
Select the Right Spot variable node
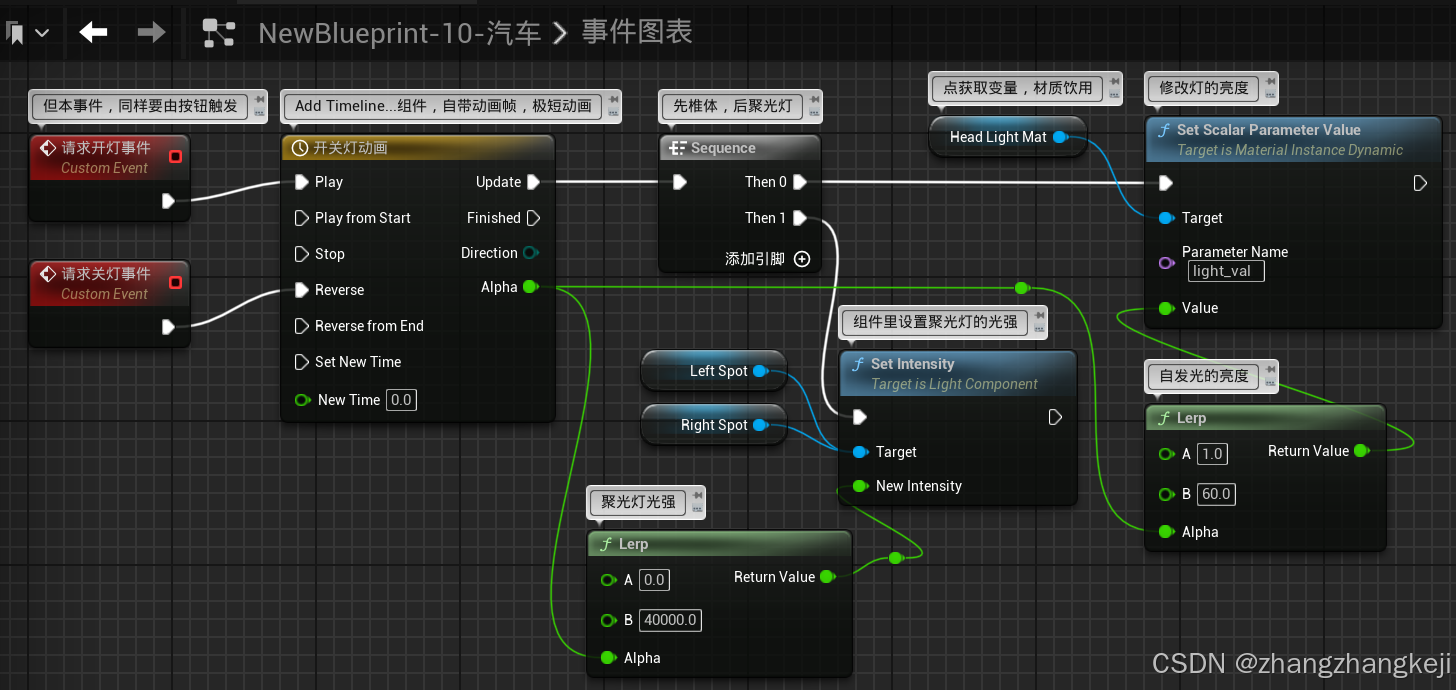click(712, 425)
